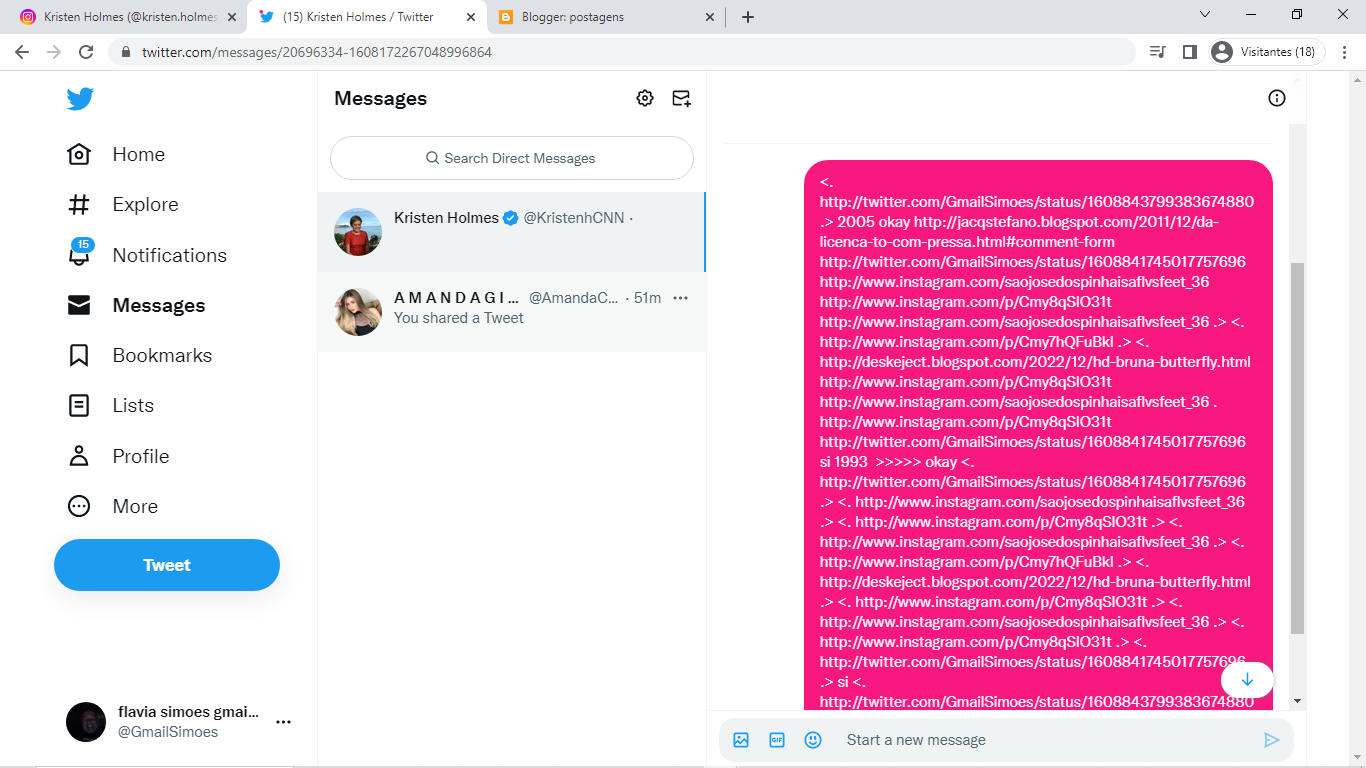The width and height of the screenshot is (1366, 768).
Task: Close the Blogger: postagens tab
Action: [x=710, y=17]
